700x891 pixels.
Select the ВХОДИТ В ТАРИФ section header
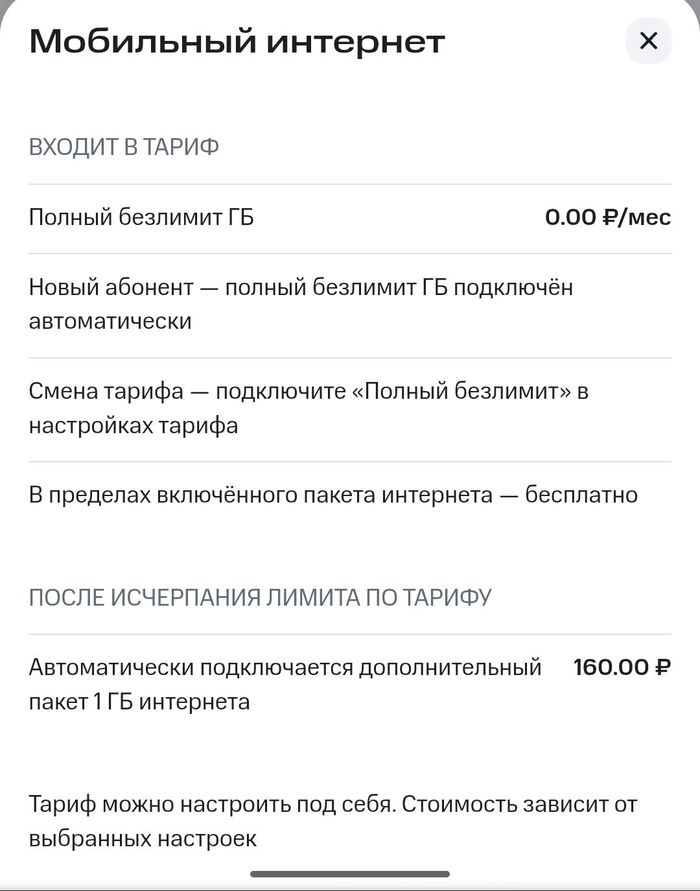[124, 147]
